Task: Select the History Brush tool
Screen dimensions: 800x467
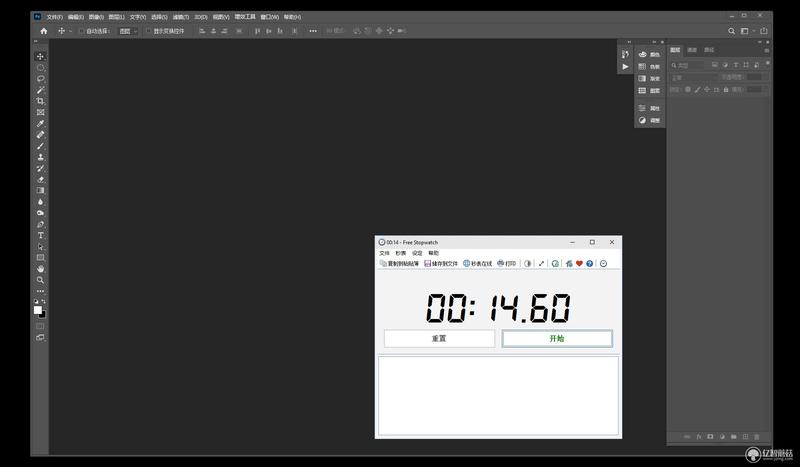Action: coord(40,168)
